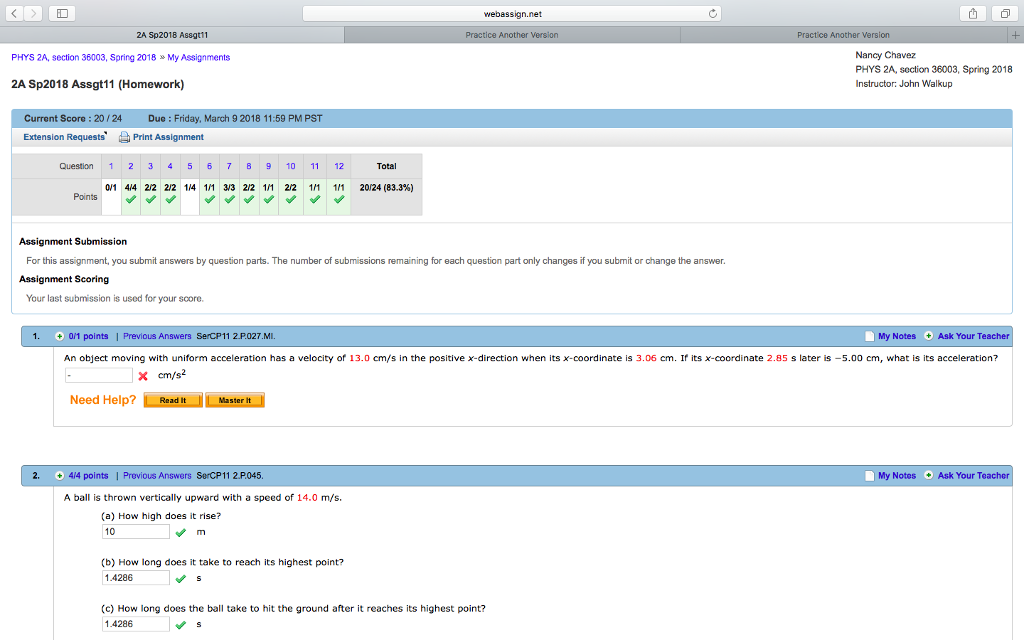Add a new Safari tab

pyautogui.click(x=1016, y=35)
